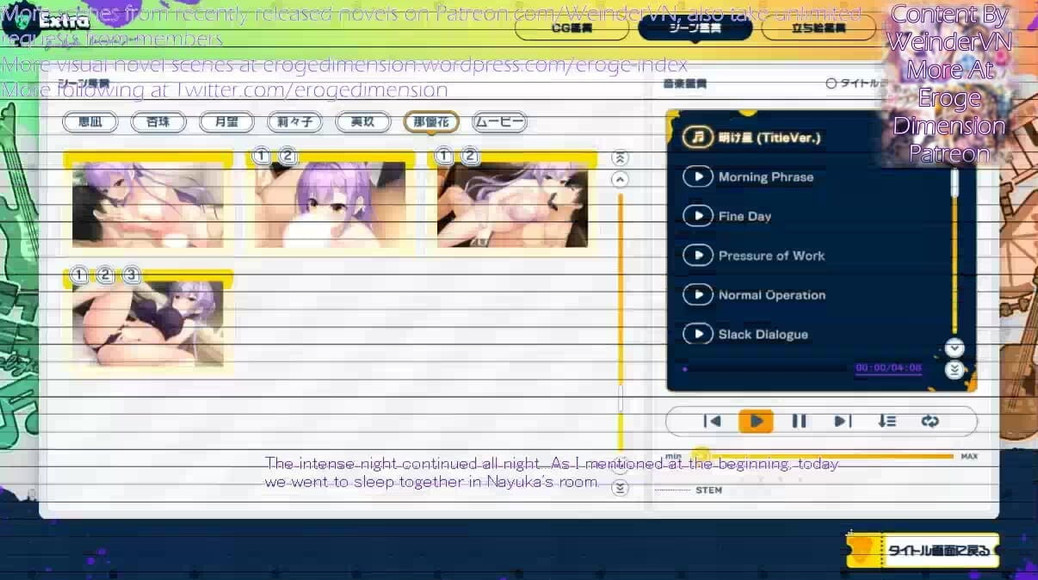Select the タイトル radio button

[831, 84]
